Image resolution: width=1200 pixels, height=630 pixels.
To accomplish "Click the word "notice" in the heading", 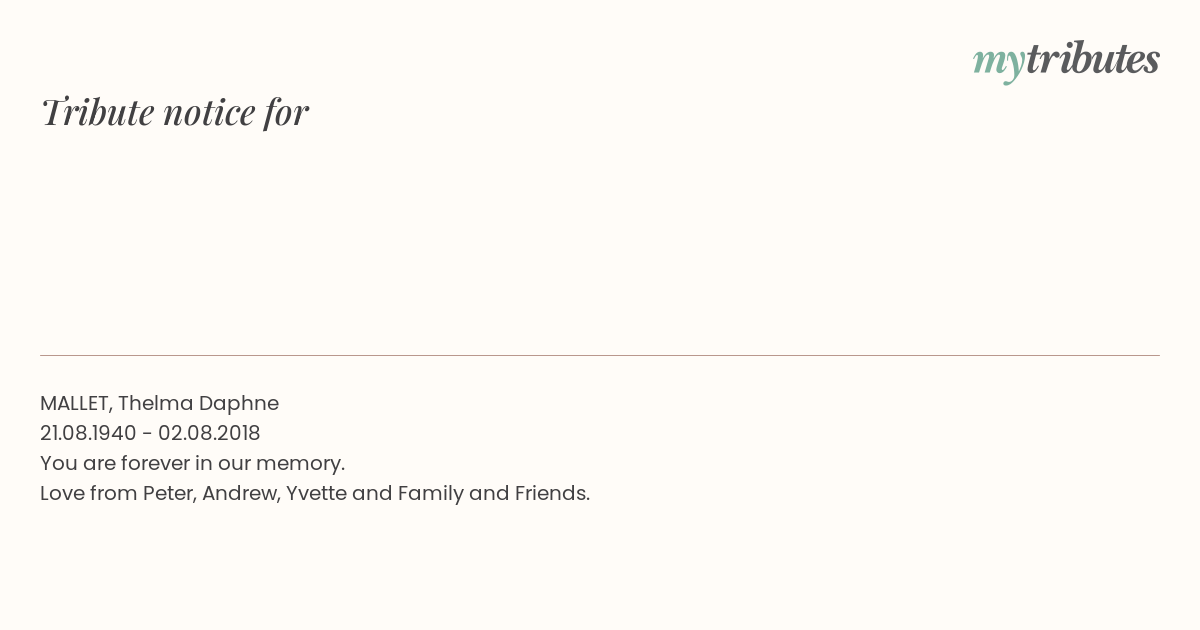I will (x=209, y=113).
